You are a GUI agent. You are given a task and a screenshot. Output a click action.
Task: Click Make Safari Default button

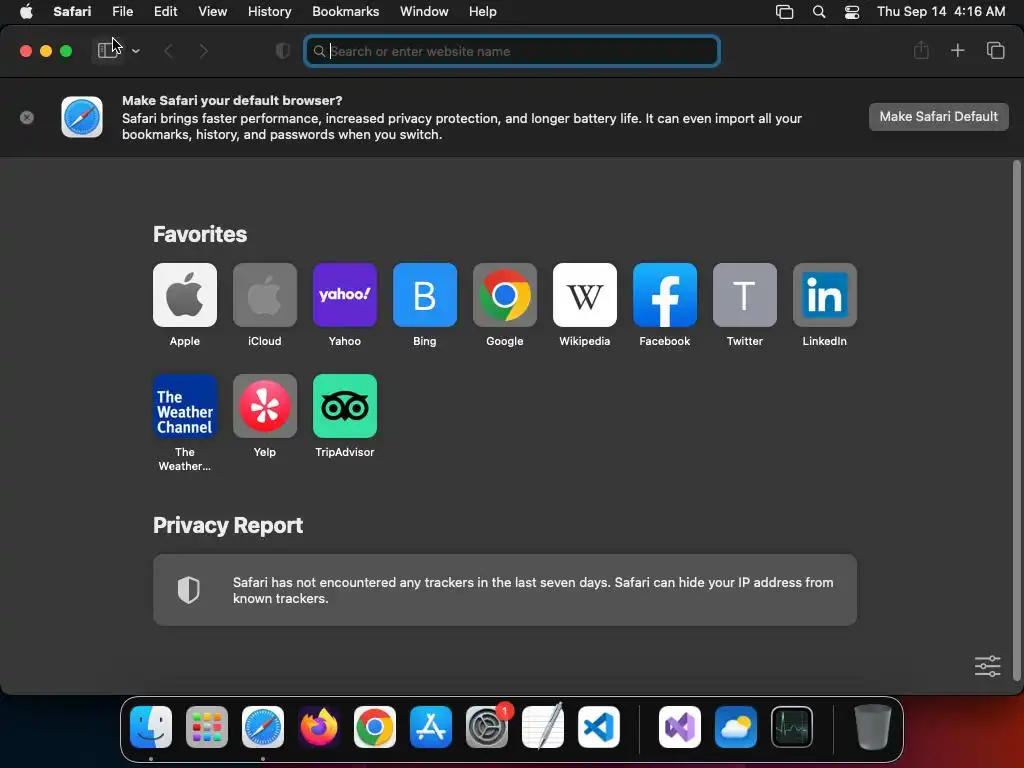pos(938,117)
